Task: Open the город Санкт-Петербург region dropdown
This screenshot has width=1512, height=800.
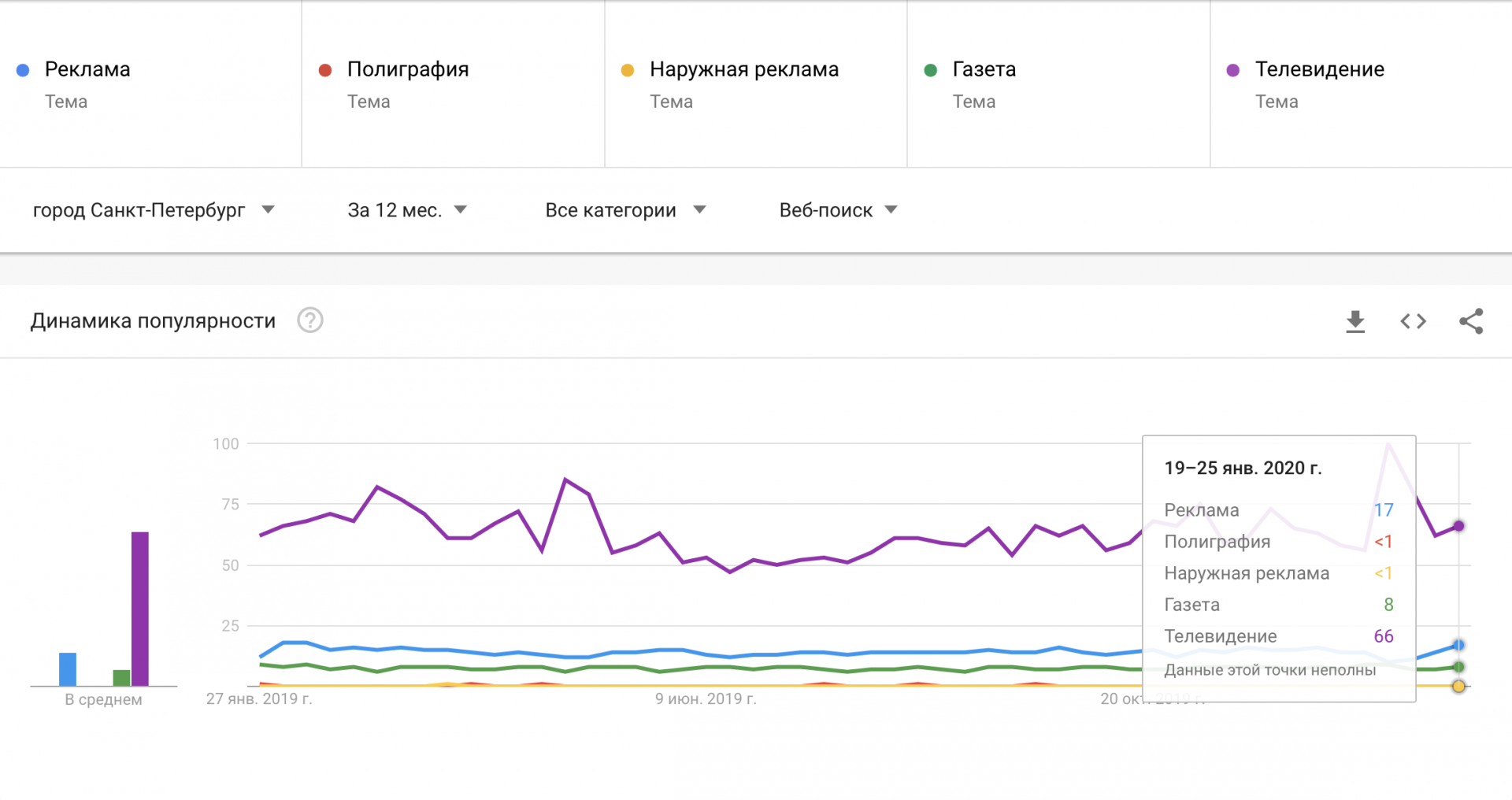Action: [154, 210]
